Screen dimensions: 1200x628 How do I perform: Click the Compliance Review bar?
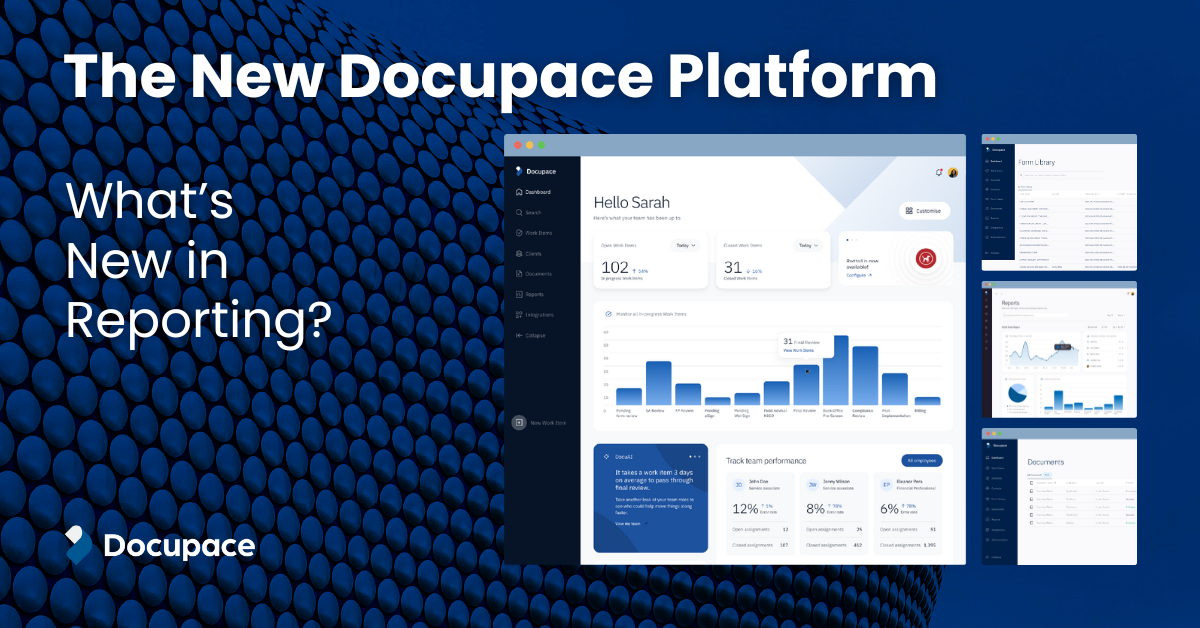point(865,376)
